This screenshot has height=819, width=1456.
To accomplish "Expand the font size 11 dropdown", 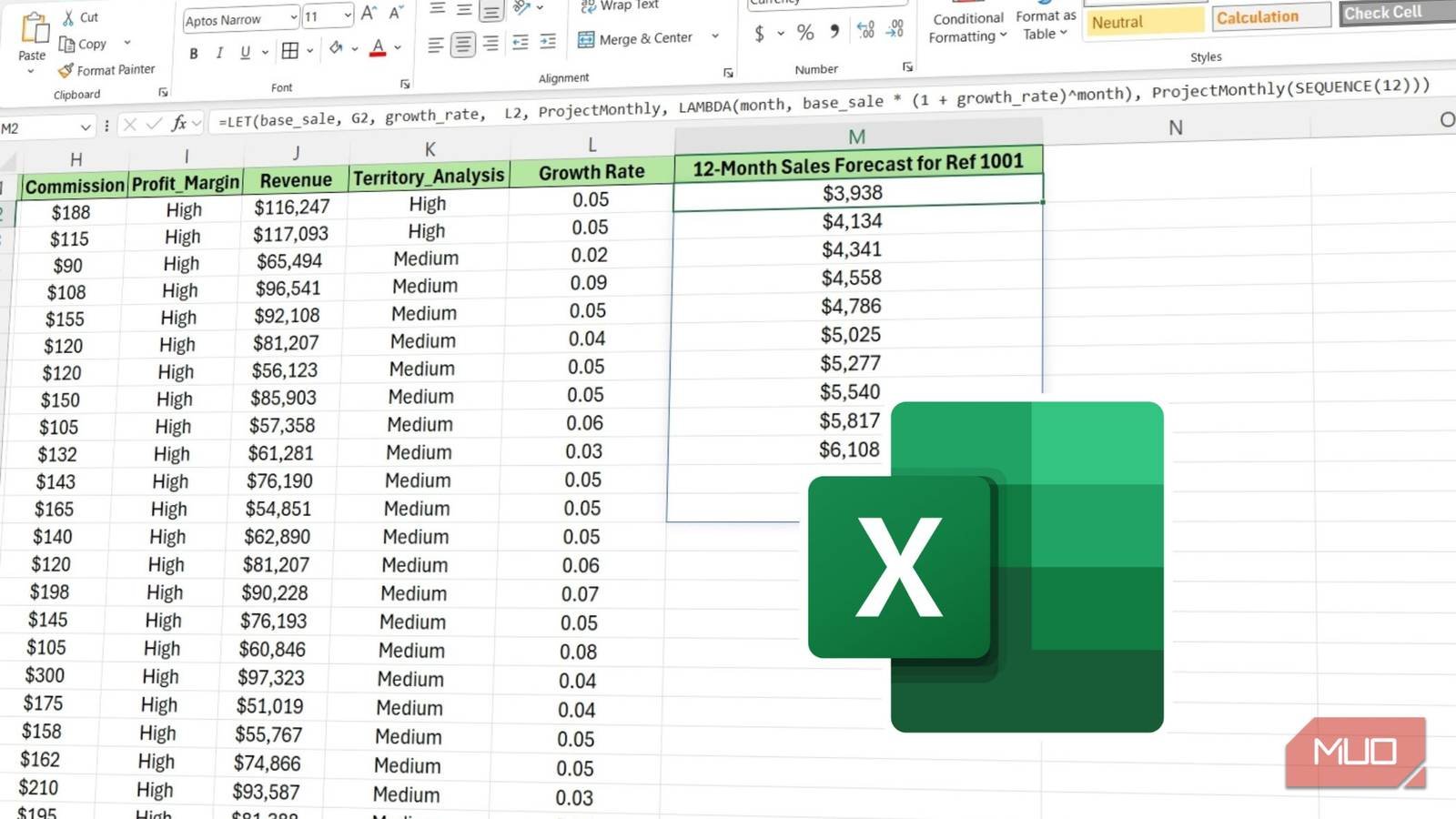I will coord(348,15).
